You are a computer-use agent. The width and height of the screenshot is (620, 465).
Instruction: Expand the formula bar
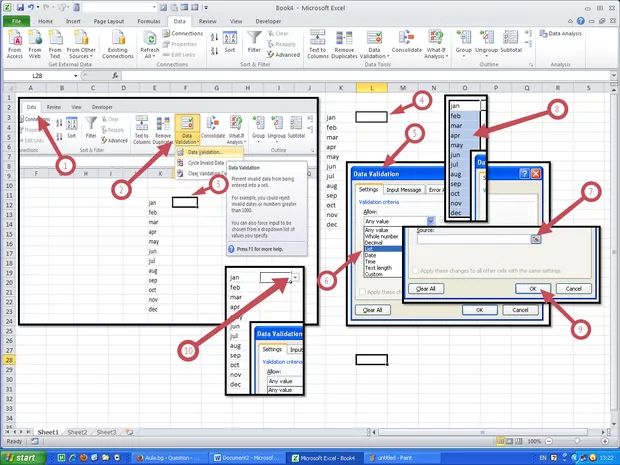613,75
